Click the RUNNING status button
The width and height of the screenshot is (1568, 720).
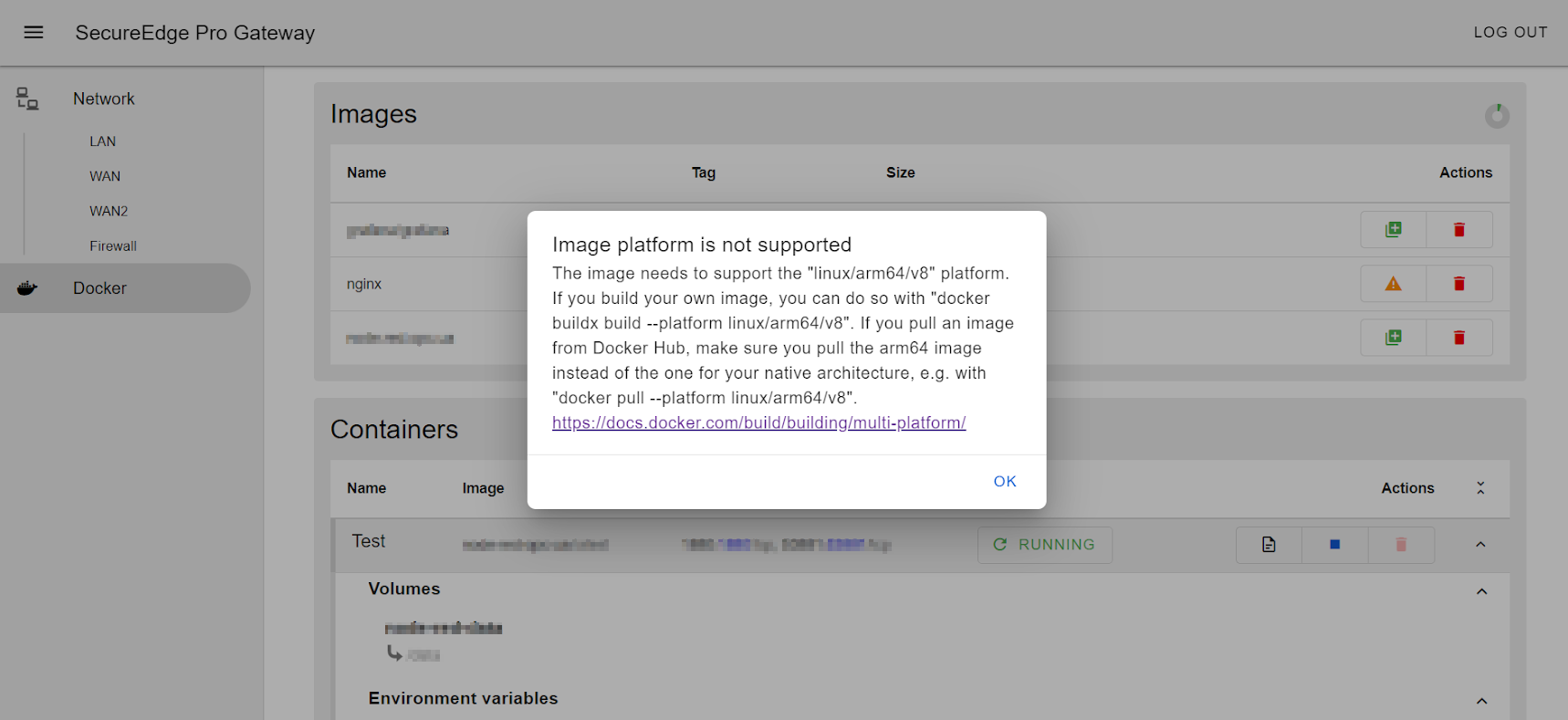[1045, 545]
